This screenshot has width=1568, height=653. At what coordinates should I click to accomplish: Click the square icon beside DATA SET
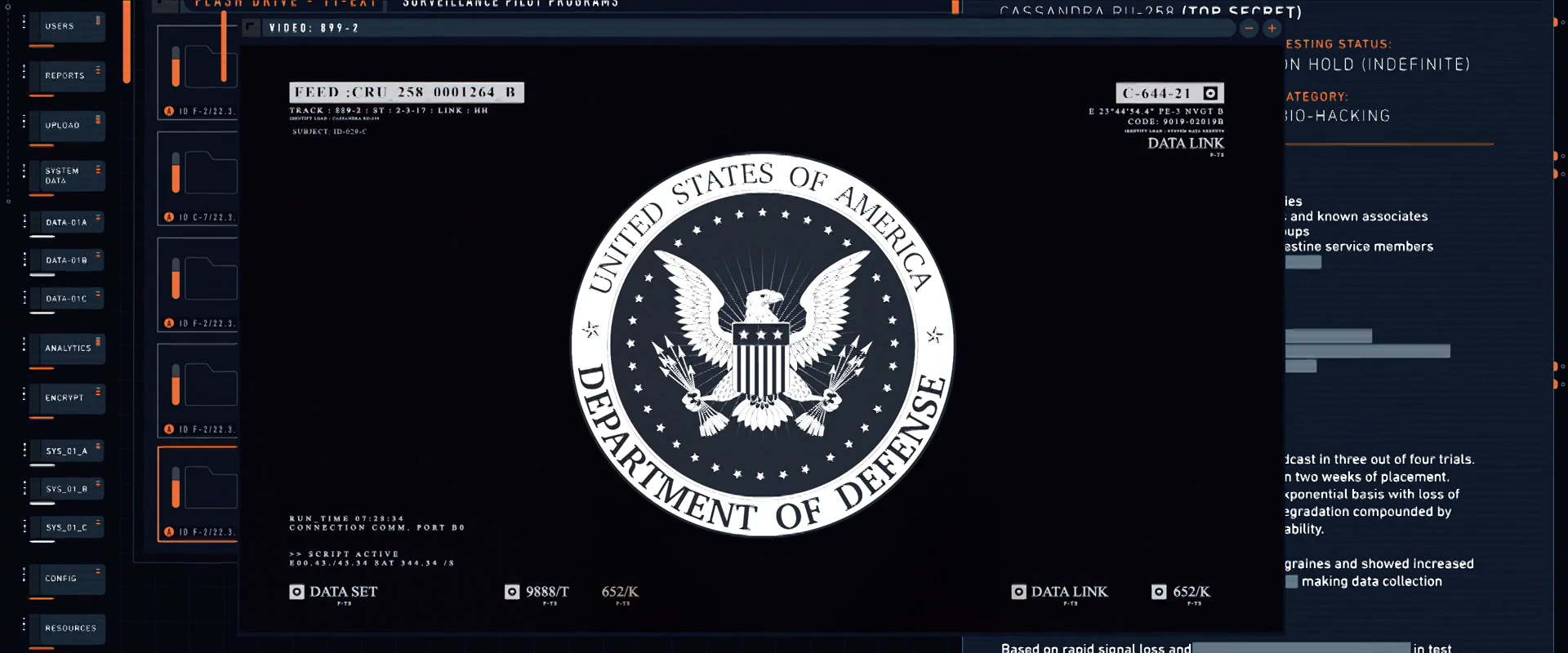coord(296,592)
